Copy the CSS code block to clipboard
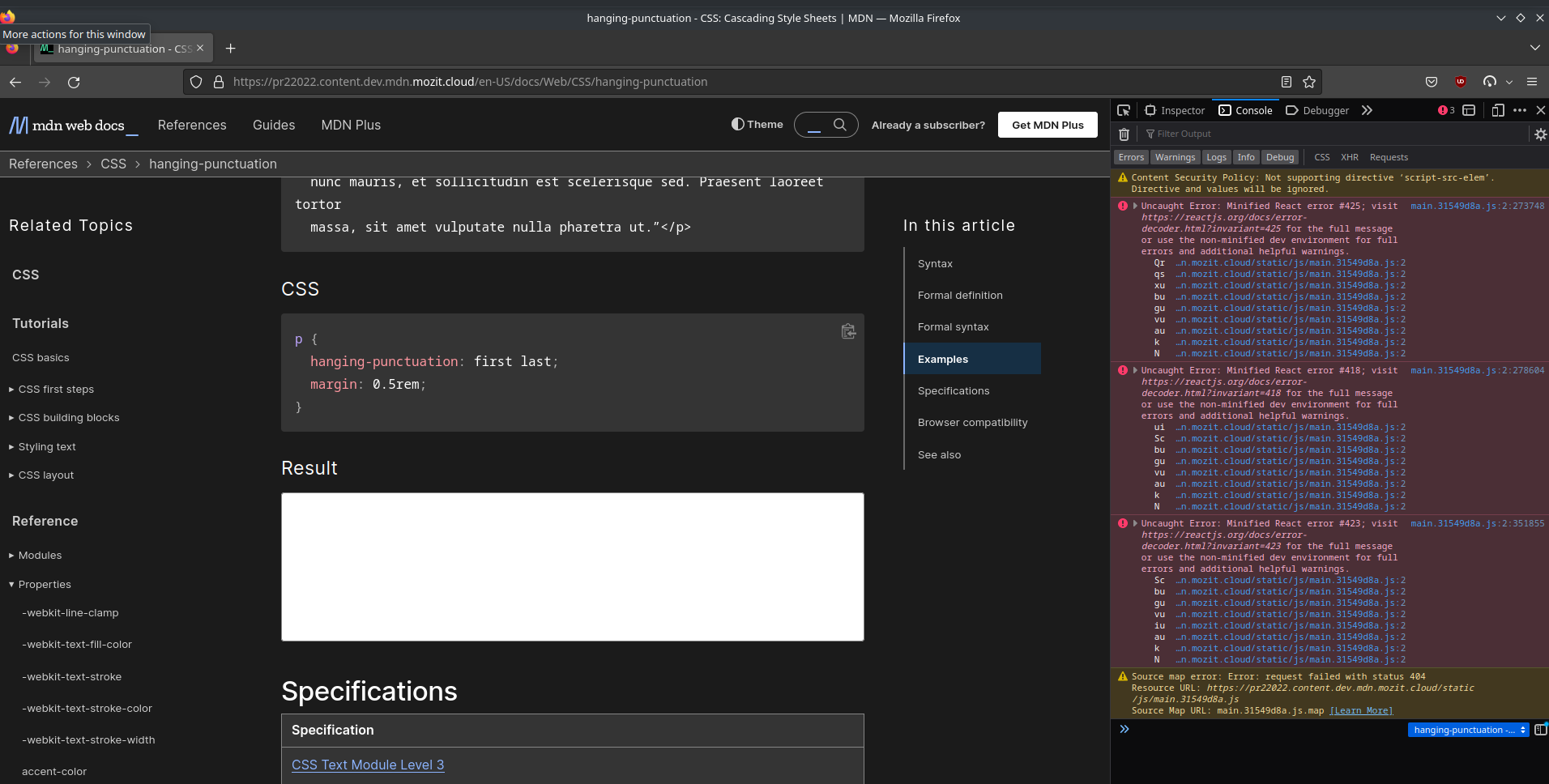Viewport: 1549px width, 784px height. pyautogui.click(x=848, y=330)
